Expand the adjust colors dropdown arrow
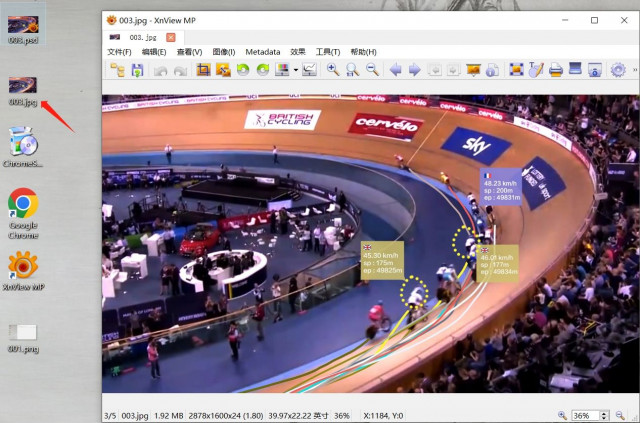The image size is (640, 423). click(x=296, y=70)
